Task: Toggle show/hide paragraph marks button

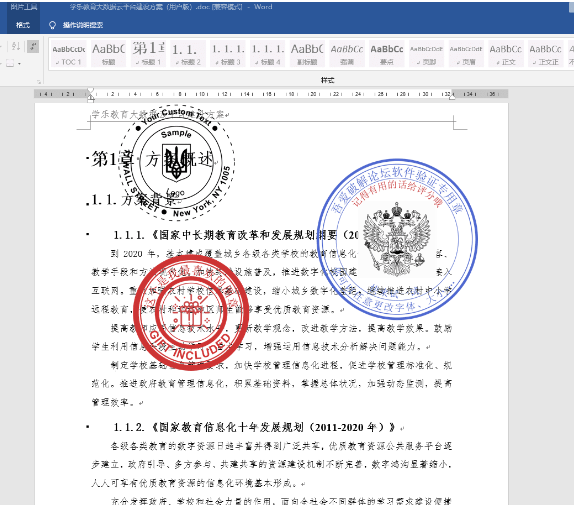Action: pos(33,47)
